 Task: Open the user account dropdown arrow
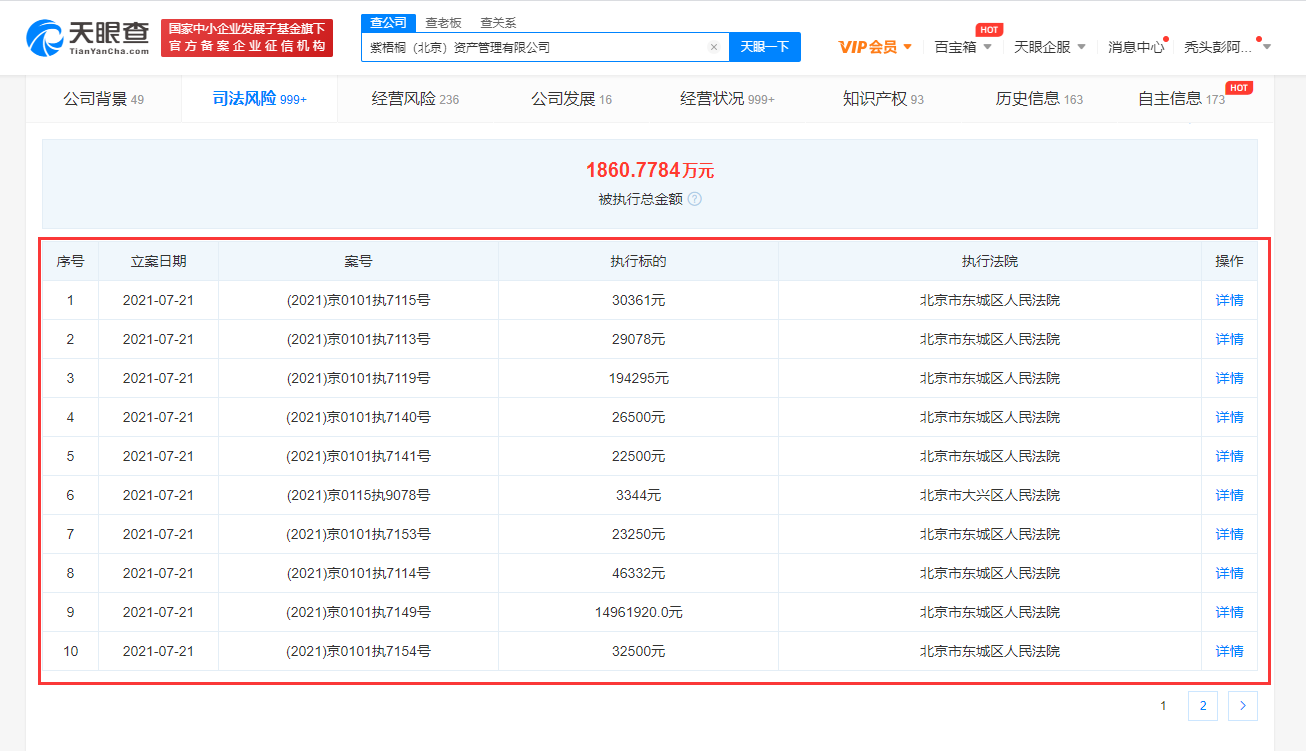pyautogui.click(x=1267, y=47)
